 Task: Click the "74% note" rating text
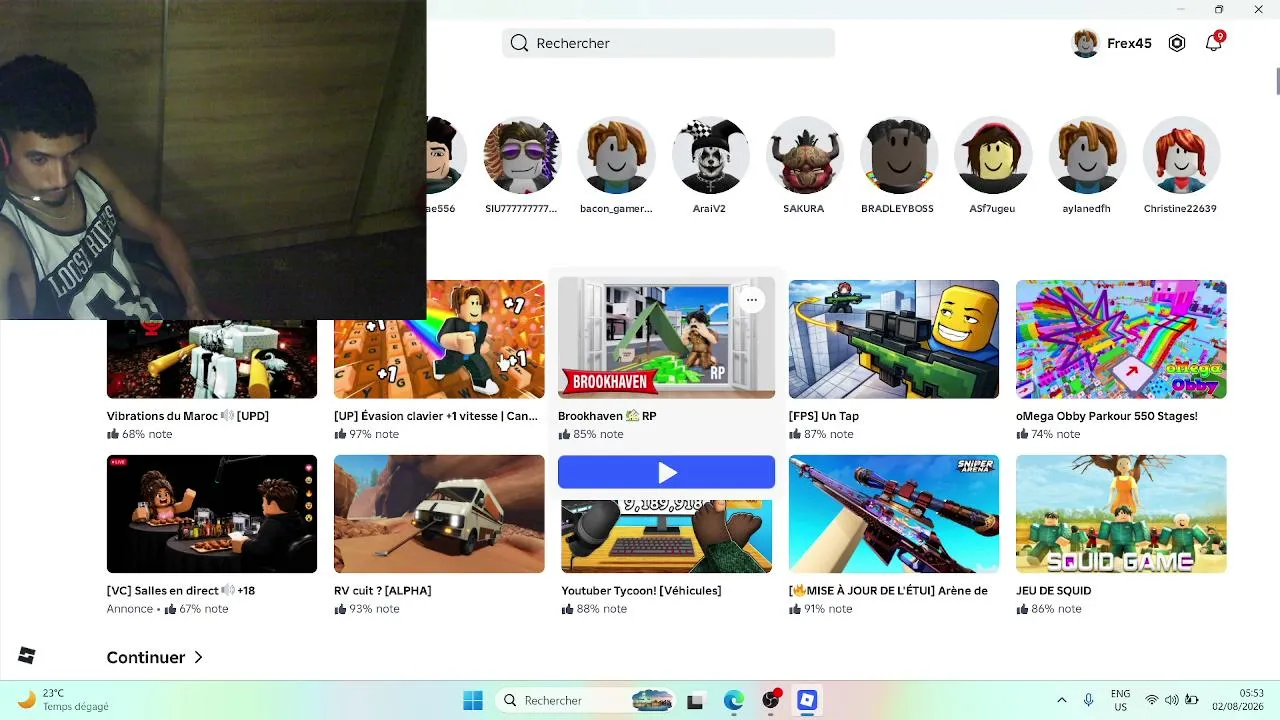pos(1056,434)
